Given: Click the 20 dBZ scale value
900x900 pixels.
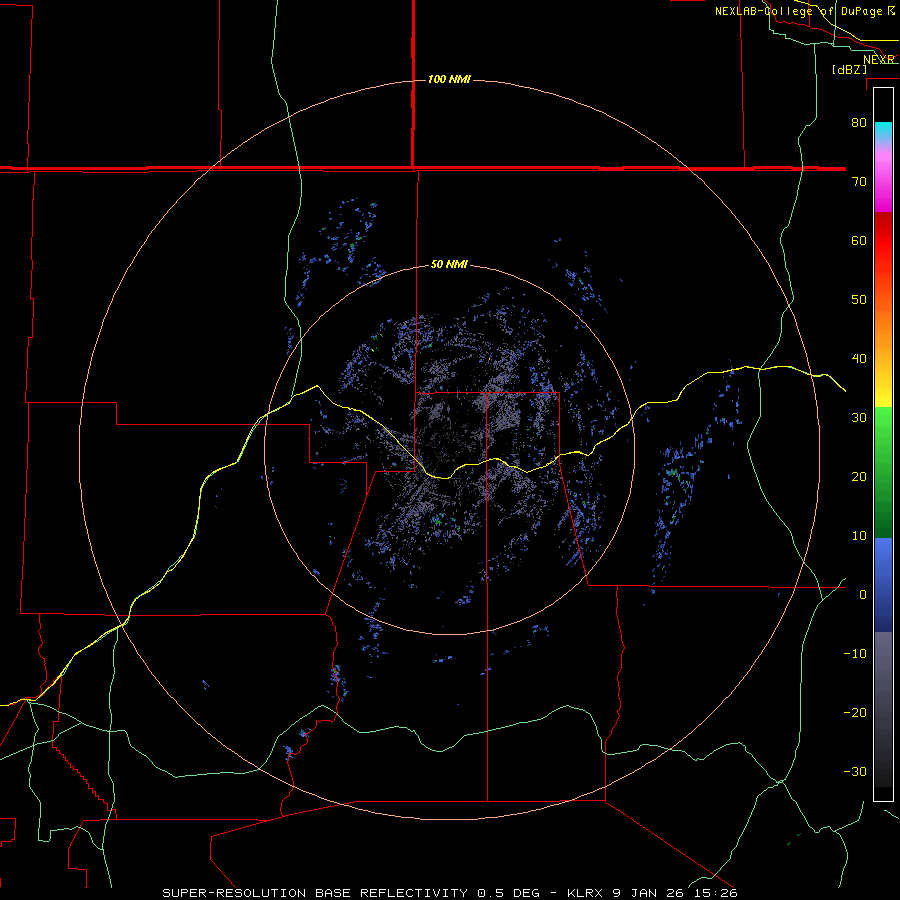Looking at the screenshot, I should click(x=859, y=476).
